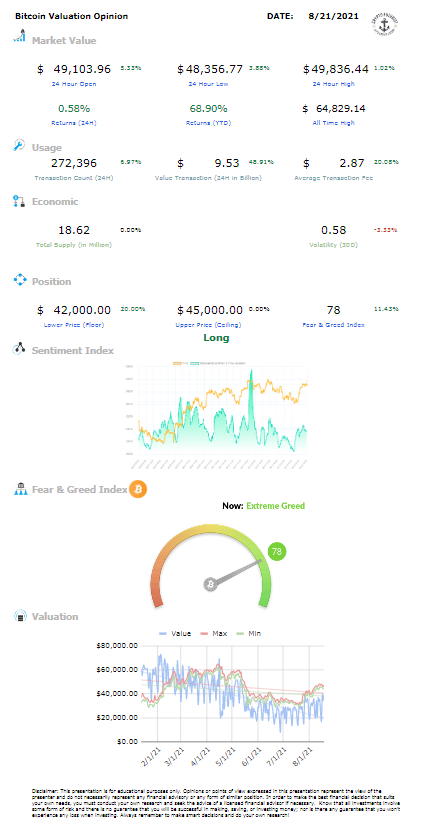The height and width of the screenshot is (828, 423).
Task: Click the Bitcoin Valuation Opinion title
Action: (71, 16)
